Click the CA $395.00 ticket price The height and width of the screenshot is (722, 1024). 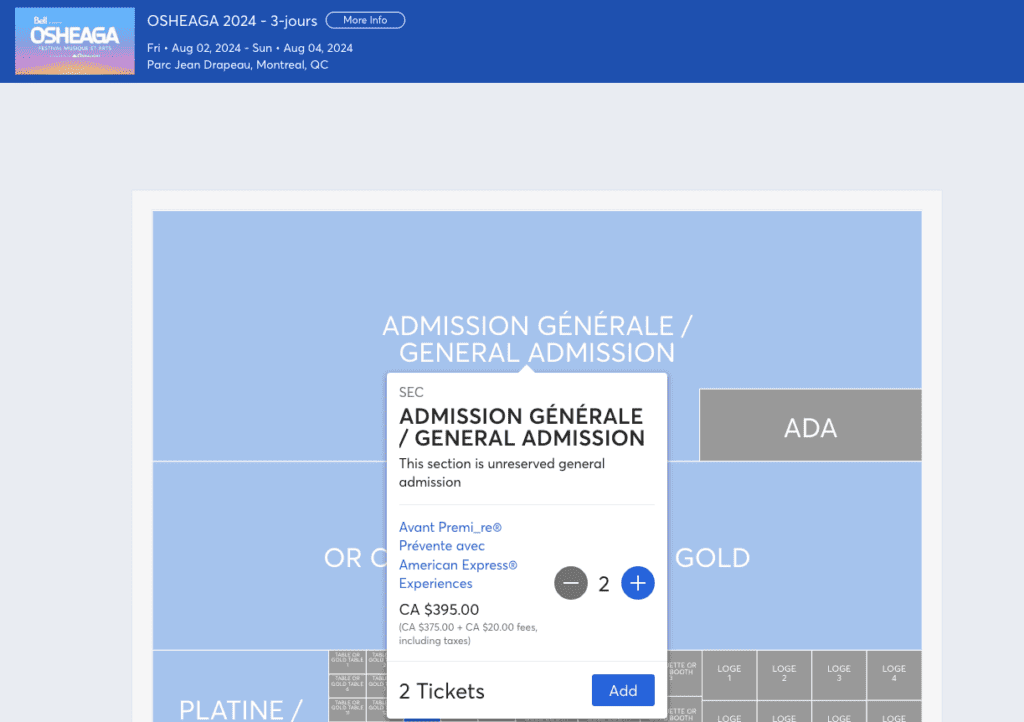tap(439, 609)
